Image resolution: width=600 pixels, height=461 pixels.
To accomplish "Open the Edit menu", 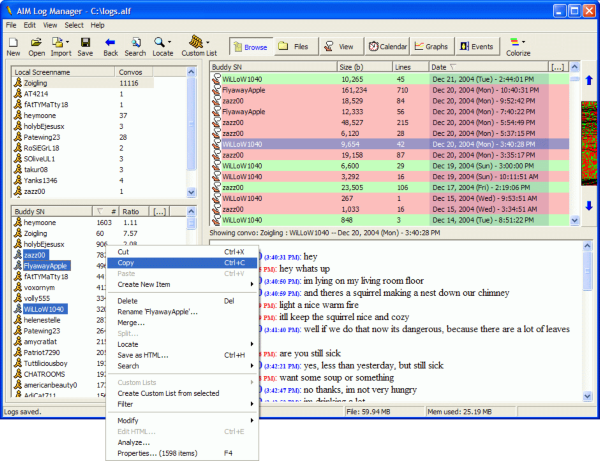I will pyautogui.click(x=29, y=25).
